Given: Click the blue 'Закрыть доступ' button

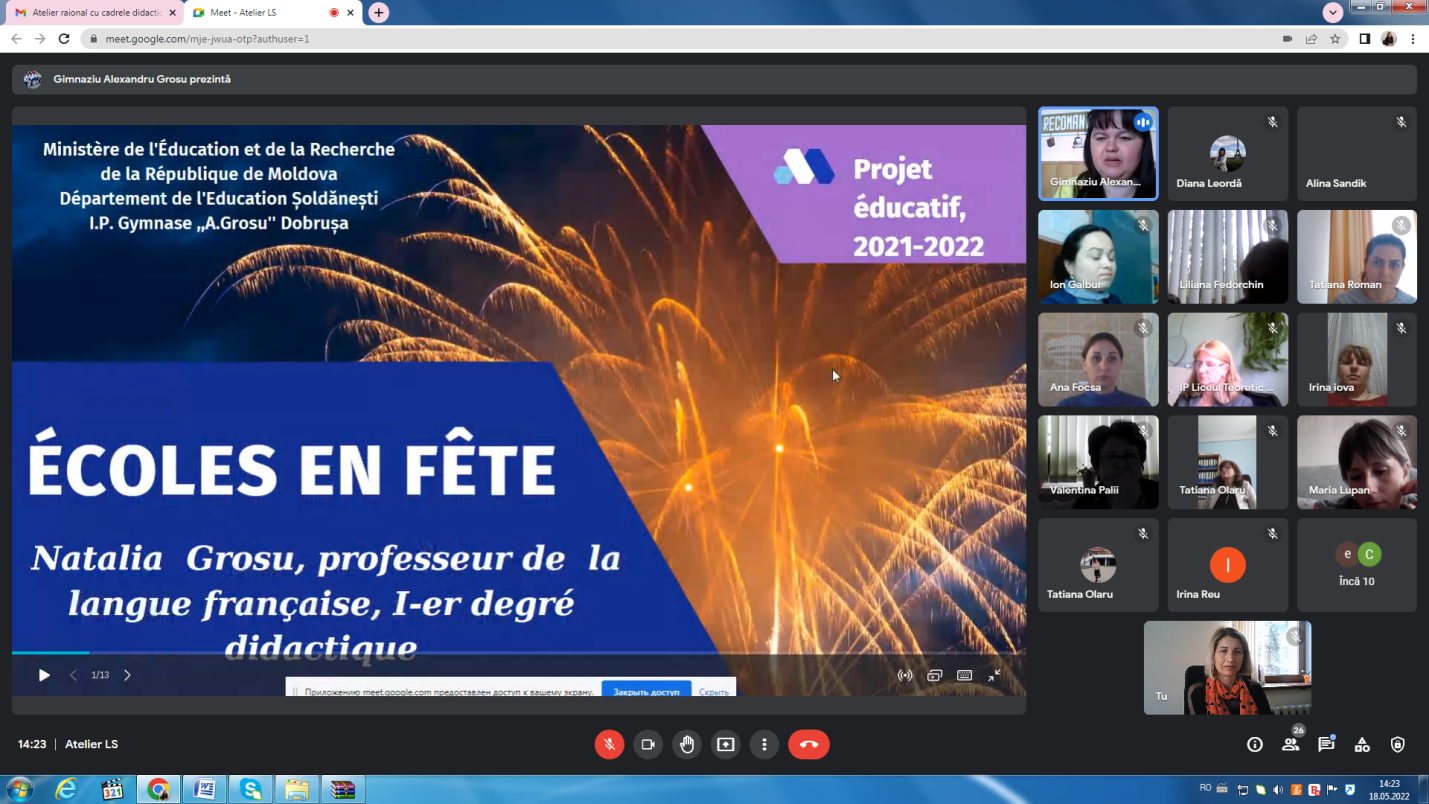Looking at the screenshot, I should click(x=645, y=691).
